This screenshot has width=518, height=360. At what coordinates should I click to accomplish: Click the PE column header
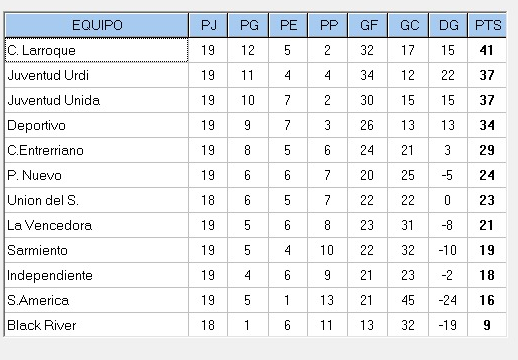pos(288,25)
